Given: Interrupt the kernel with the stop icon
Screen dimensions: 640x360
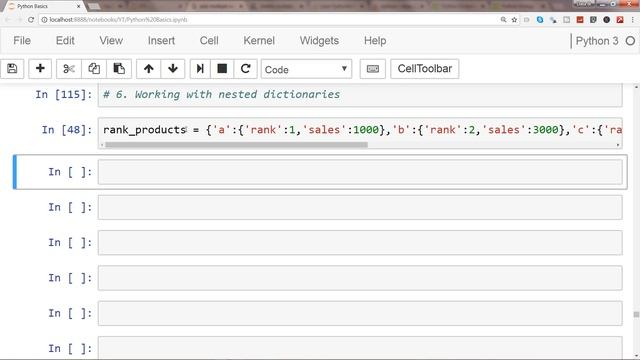Looking at the screenshot, I should (222, 69).
